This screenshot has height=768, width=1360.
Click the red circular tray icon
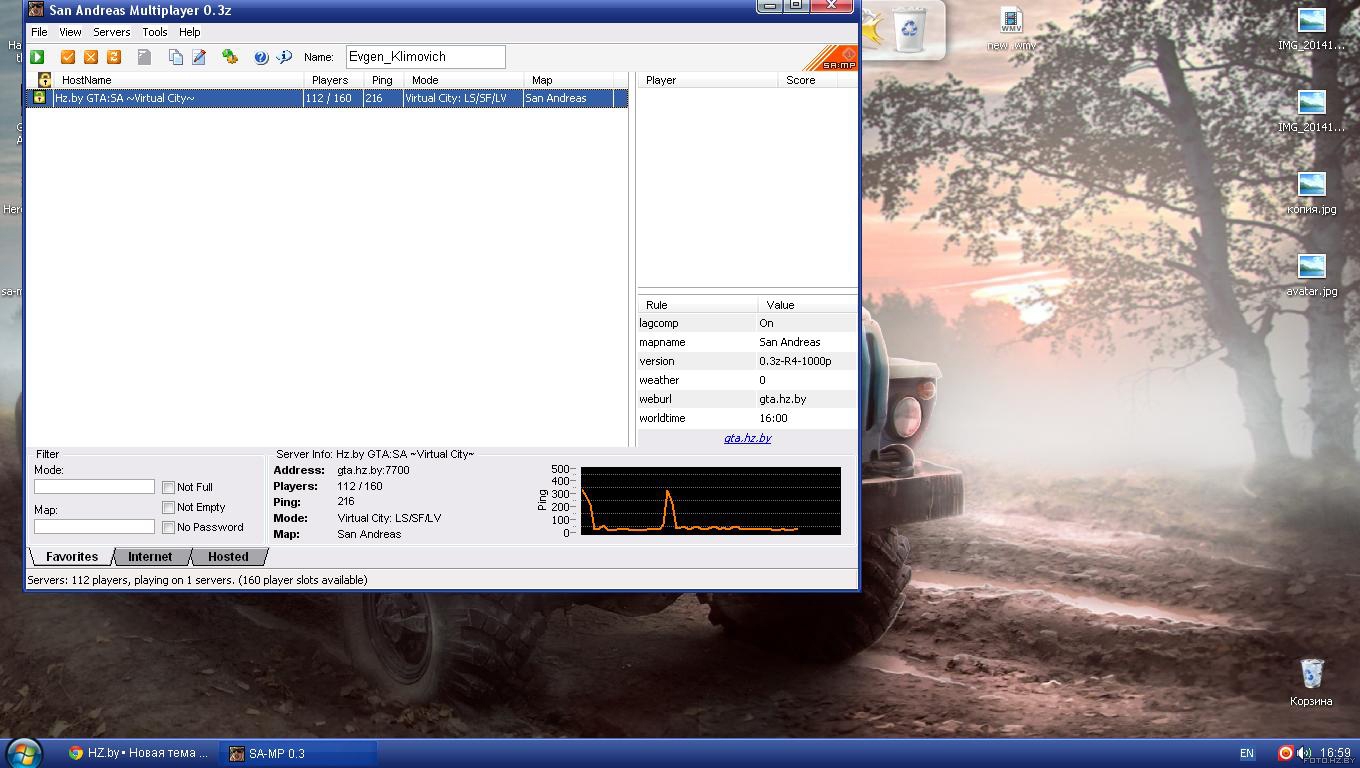pyautogui.click(x=1285, y=753)
